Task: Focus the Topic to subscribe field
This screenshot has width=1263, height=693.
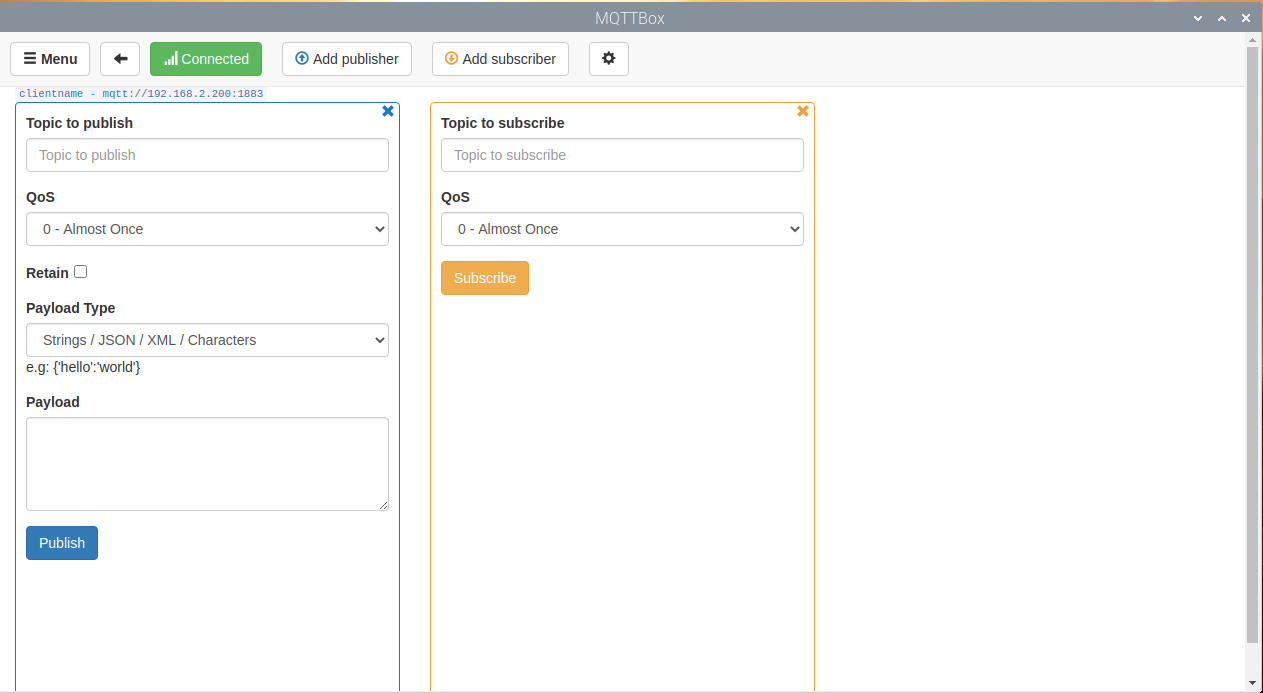Action: pos(622,155)
